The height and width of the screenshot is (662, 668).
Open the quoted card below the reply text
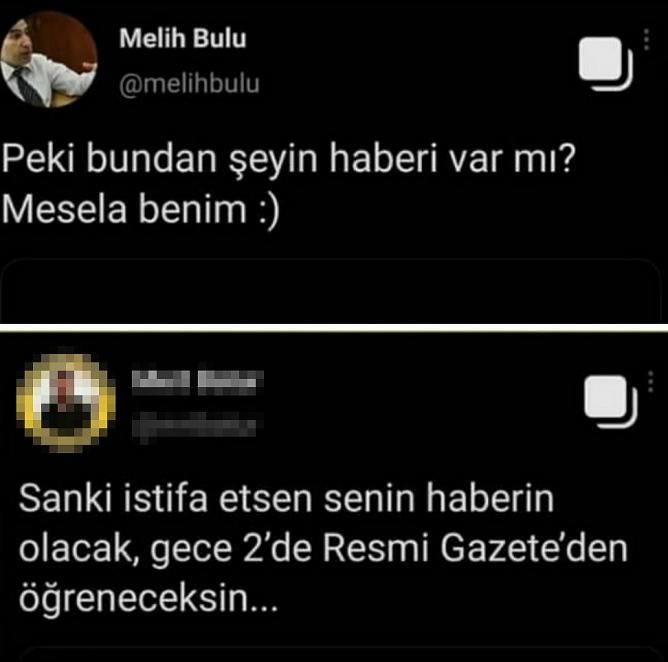tap(341, 655)
